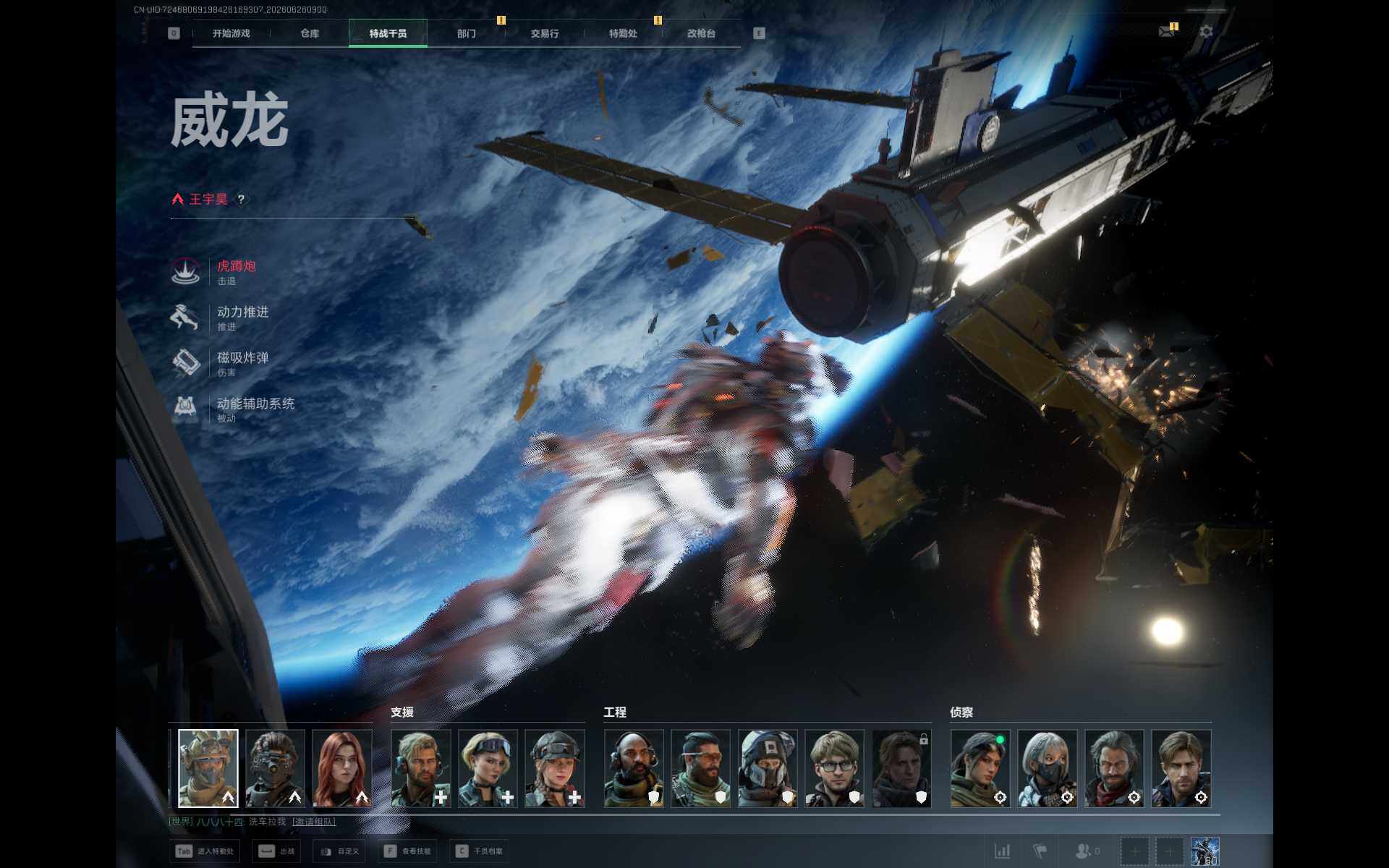Screen dimensions: 1389x868
Task: Click the flag icon in bottom bar
Action: coord(1040,851)
